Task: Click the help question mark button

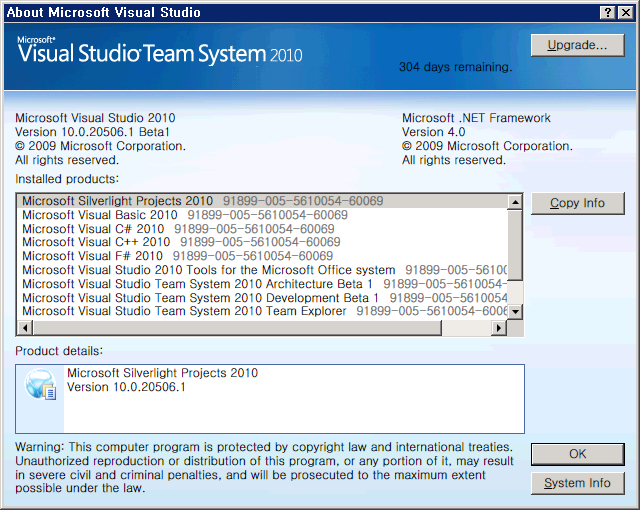Action: 607,12
